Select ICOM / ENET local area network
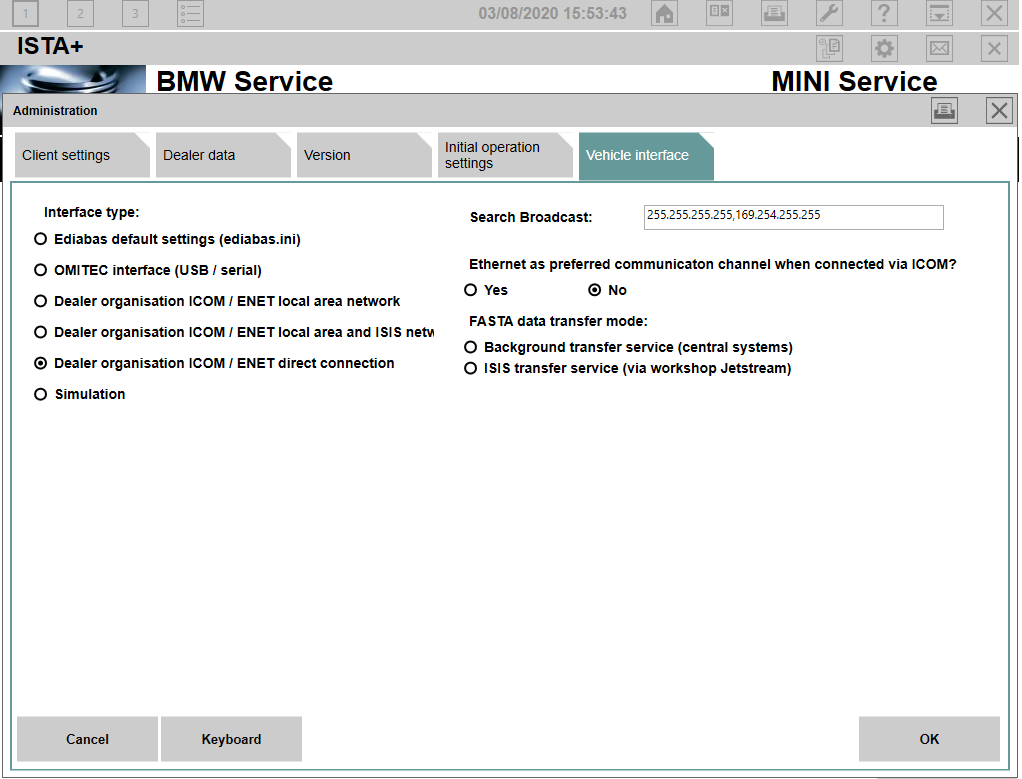 click(217, 301)
